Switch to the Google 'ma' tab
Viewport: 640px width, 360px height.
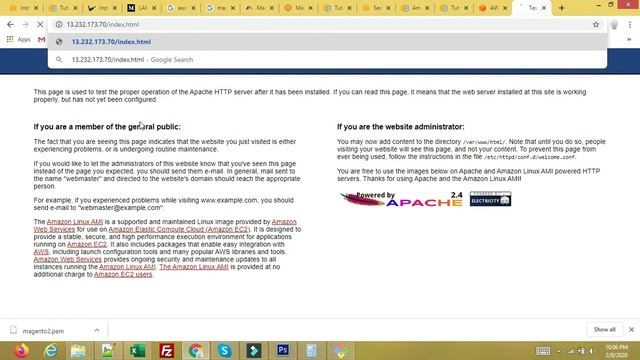click(221, 8)
